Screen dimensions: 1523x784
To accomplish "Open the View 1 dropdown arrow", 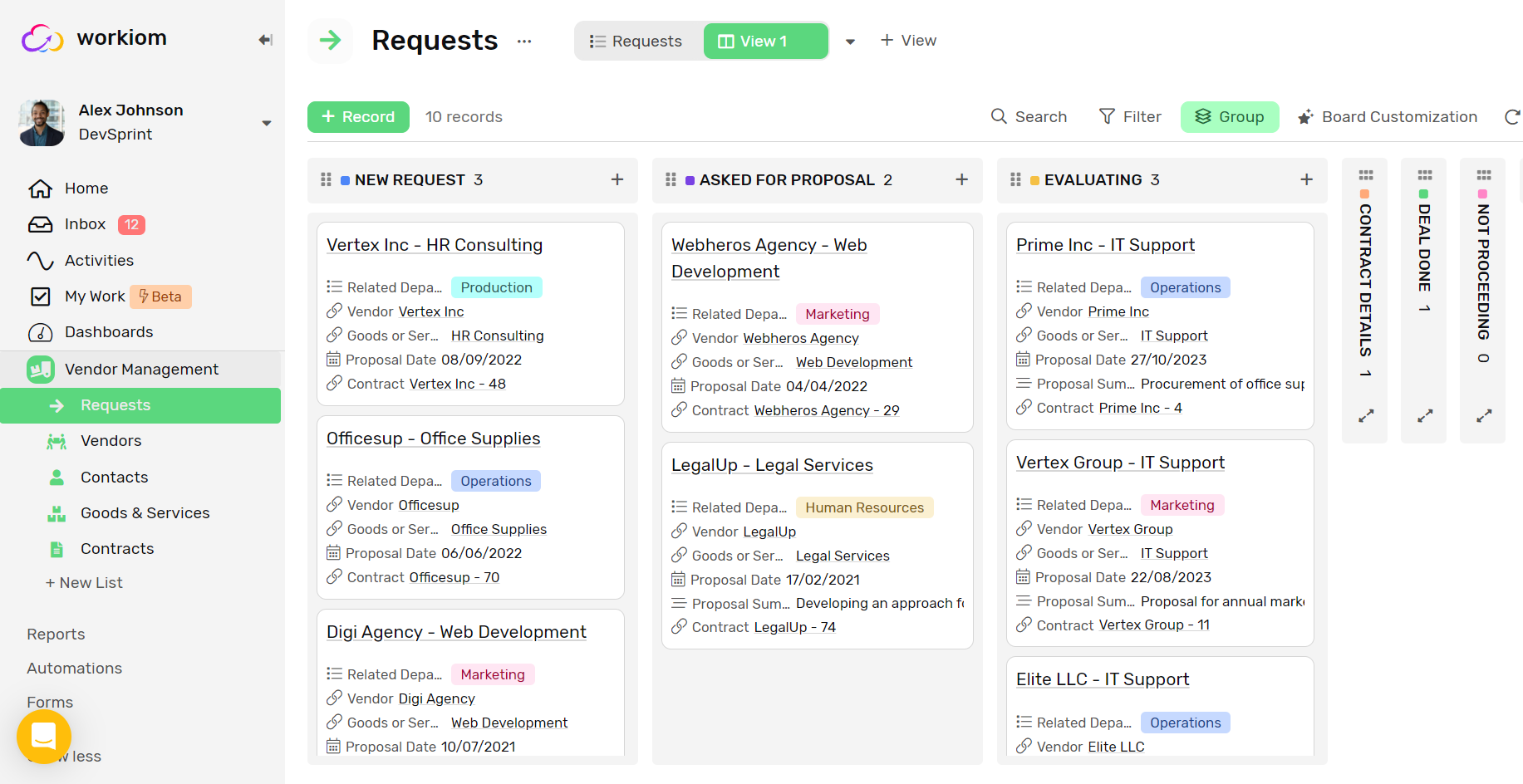I will point(849,41).
